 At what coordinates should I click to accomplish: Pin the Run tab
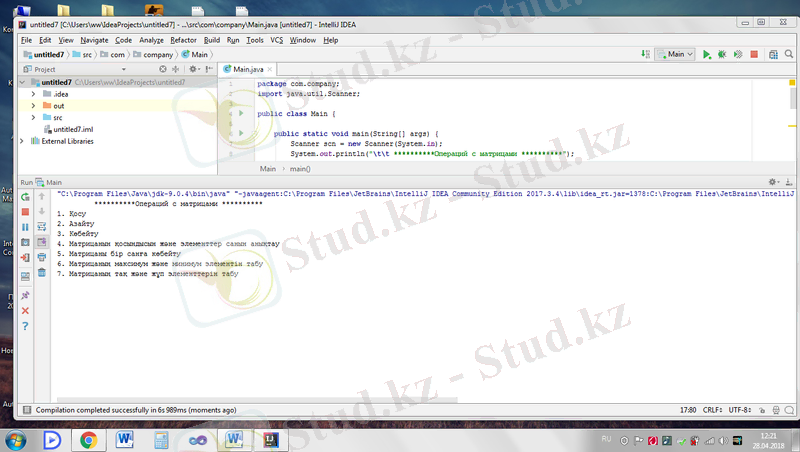coord(25,295)
